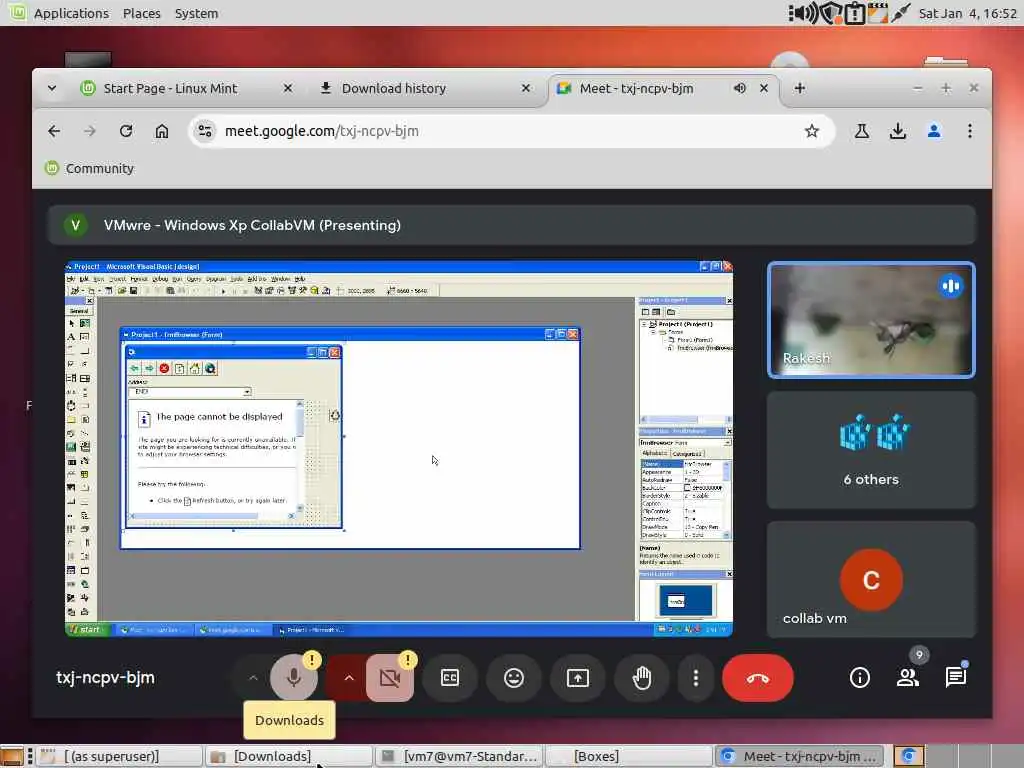Toggle the camera button in Meet
This screenshot has height=768, width=1024.
pyautogui.click(x=390, y=678)
